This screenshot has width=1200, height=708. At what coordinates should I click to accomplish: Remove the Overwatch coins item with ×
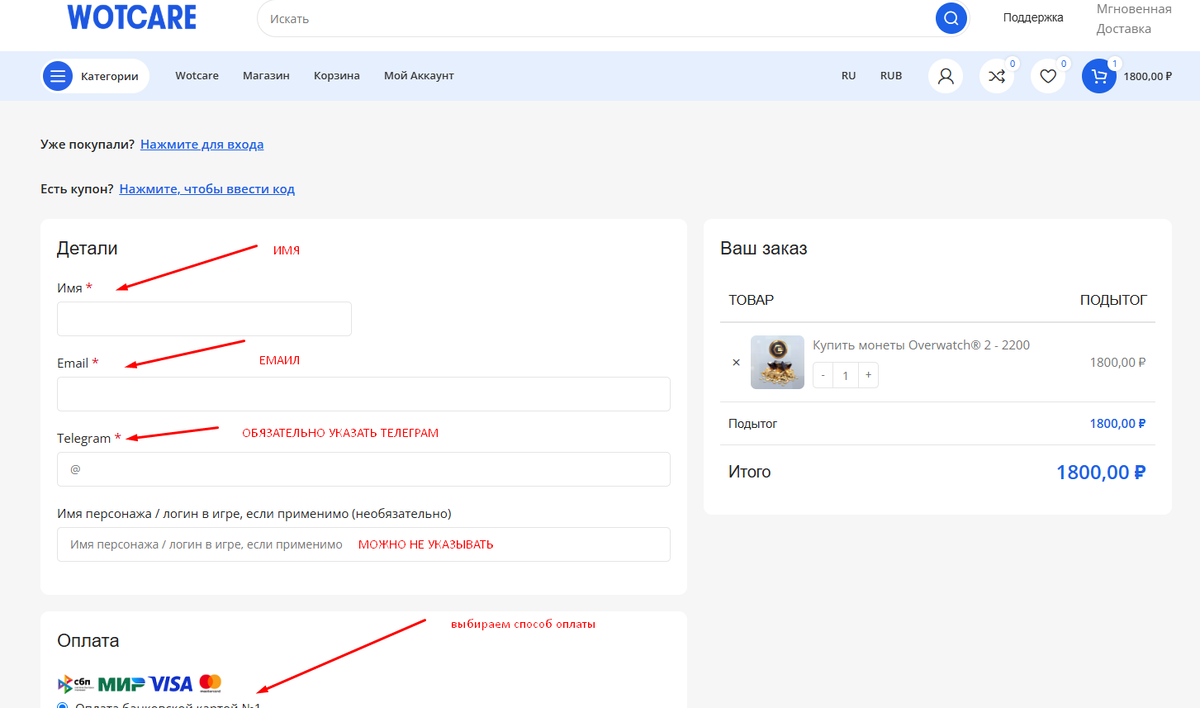(736, 363)
